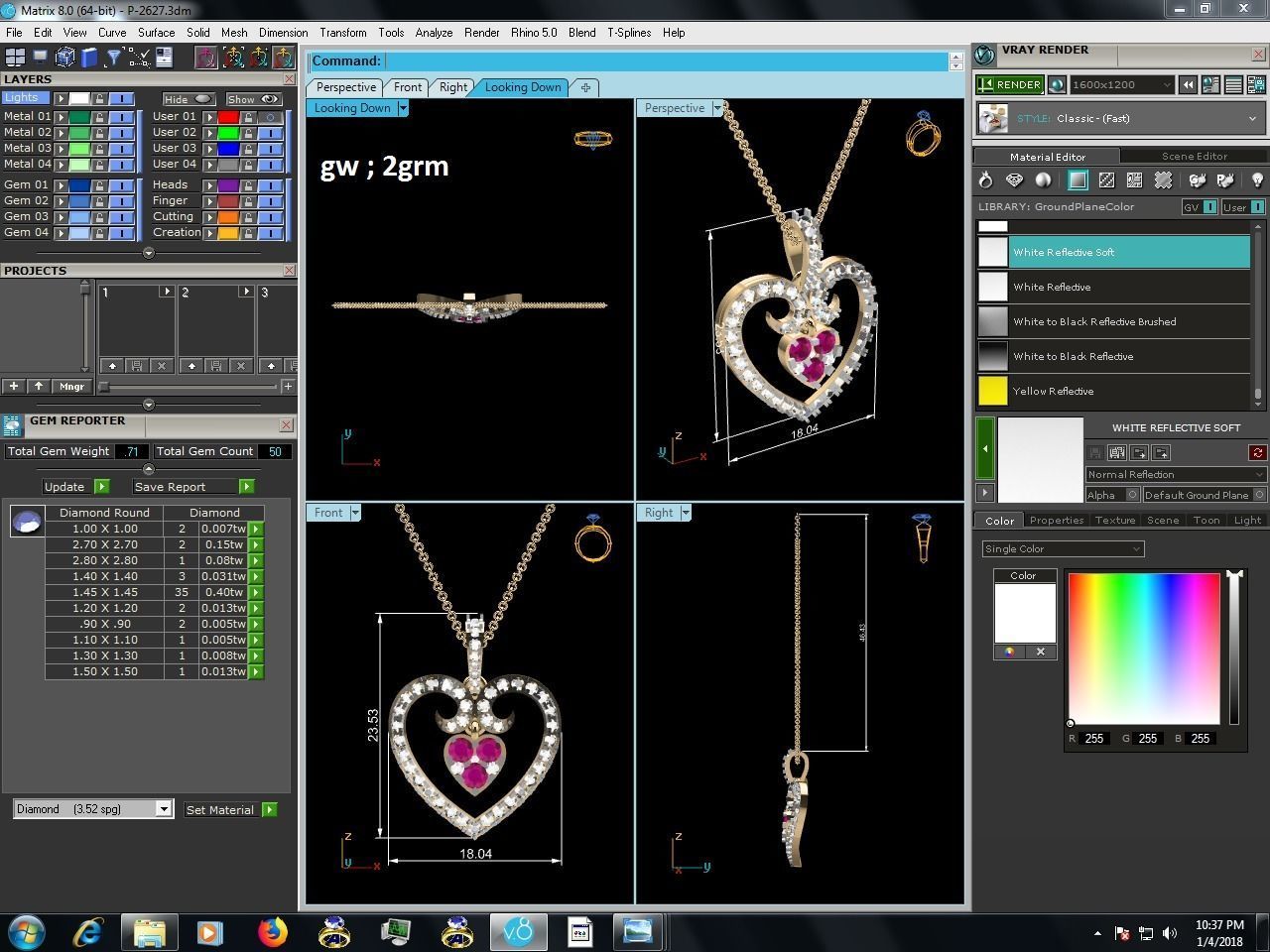The height and width of the screenshot is (952, 1270).
Task: Open the Looking Down viewport dropdown arrow
Action: pyautogui.click(x=403, y=108)
